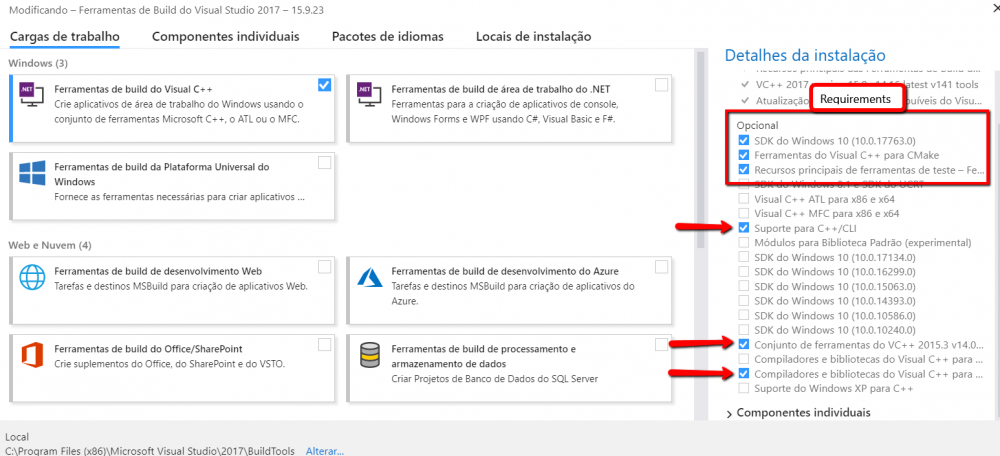
Task: Check Ferramentas de build do Office/SharePoint workload
Action: 324,344
